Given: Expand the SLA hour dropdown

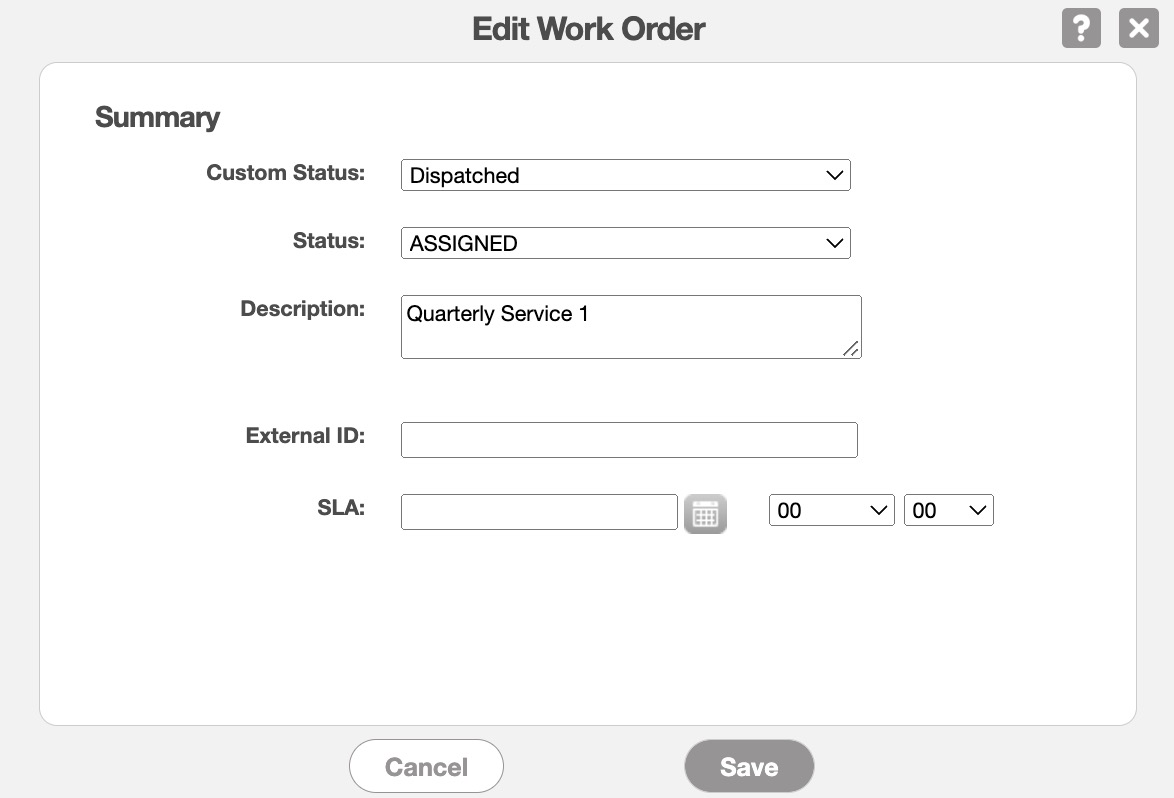Looking at the screenshot, I should (831, 511).
